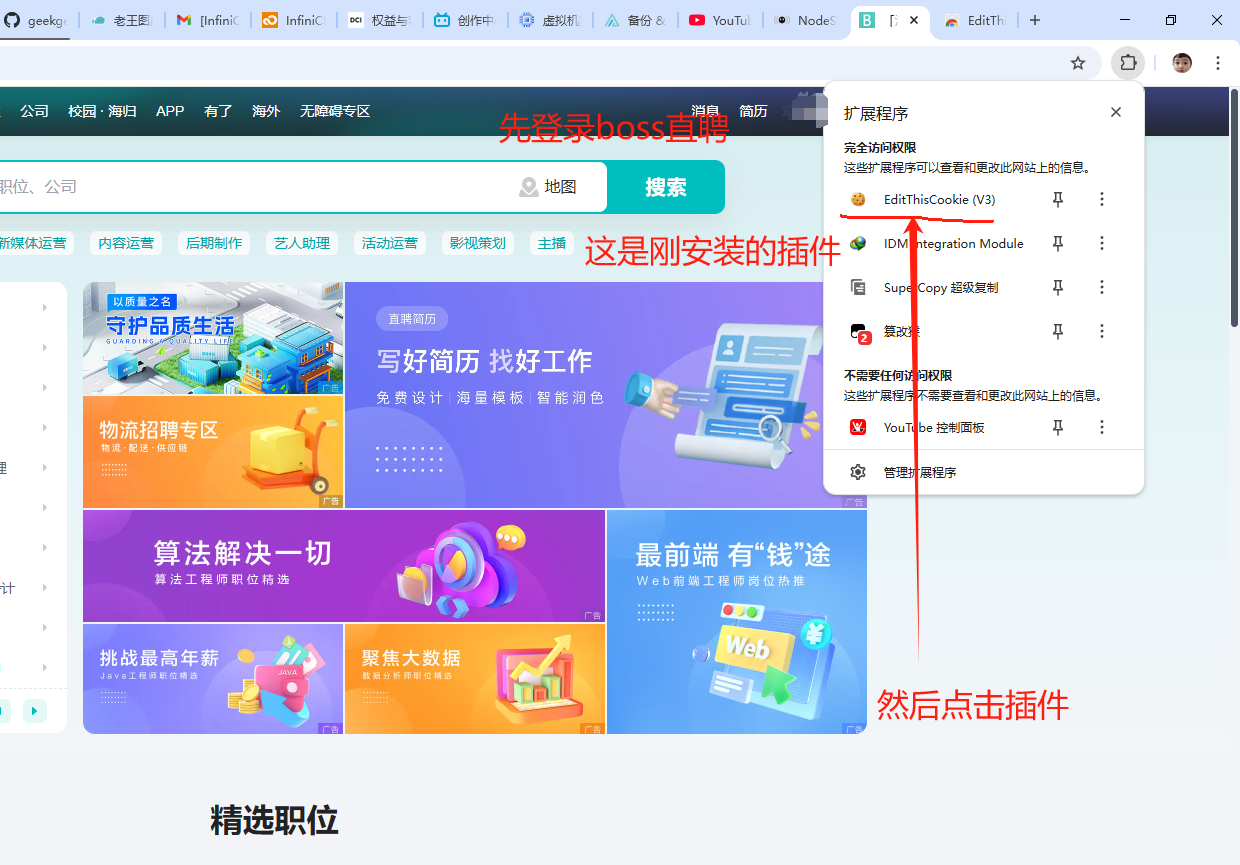1240x865 pixels.
Task: Open the 地图 map link
Action: click(548, 187)
